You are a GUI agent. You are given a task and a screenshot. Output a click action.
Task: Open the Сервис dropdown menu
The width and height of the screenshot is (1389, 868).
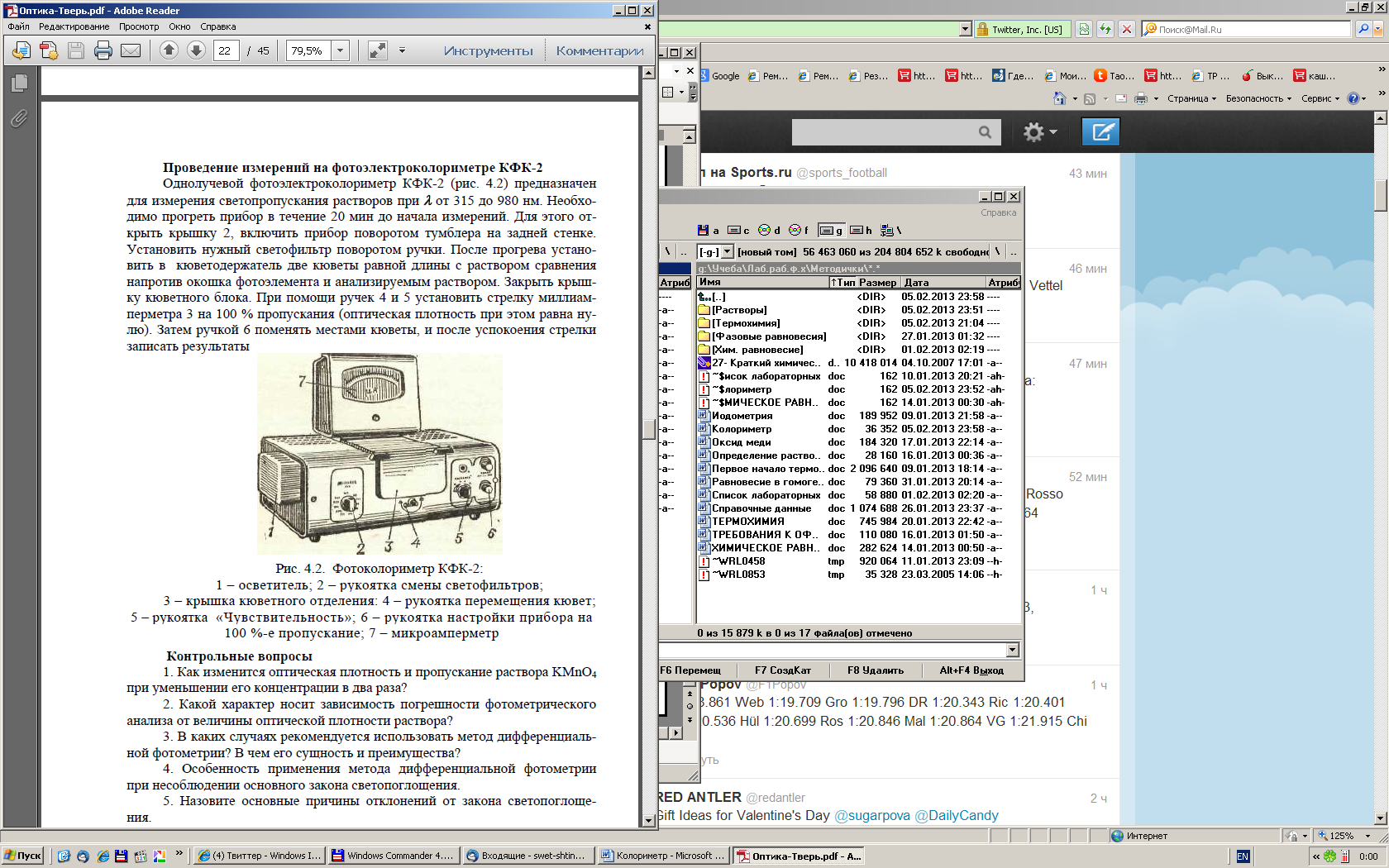(1320, 98)
